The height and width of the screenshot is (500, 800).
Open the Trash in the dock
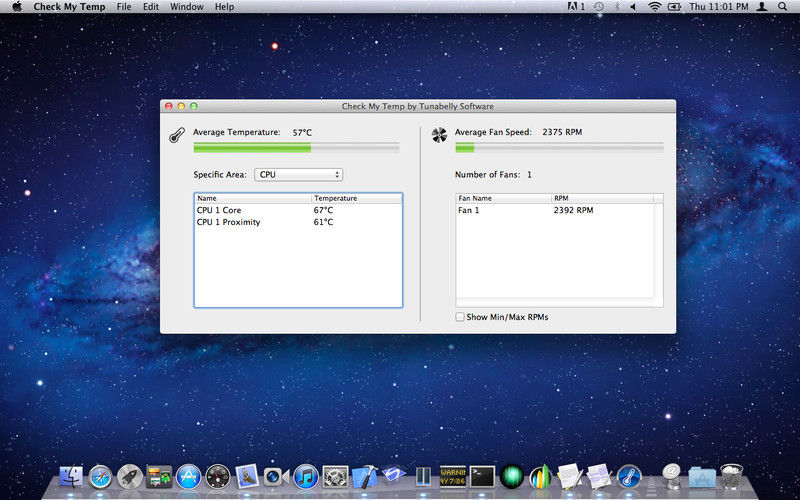(x=731, y=477)
